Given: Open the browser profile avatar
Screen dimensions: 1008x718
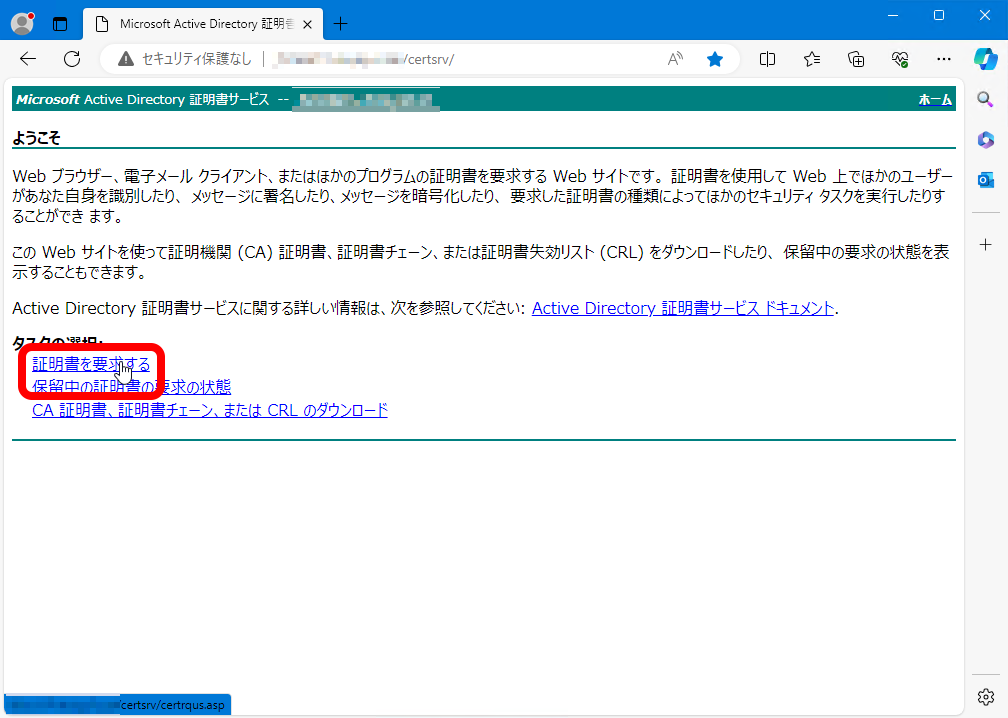Looking at the screenshot, I should [22, 24].
